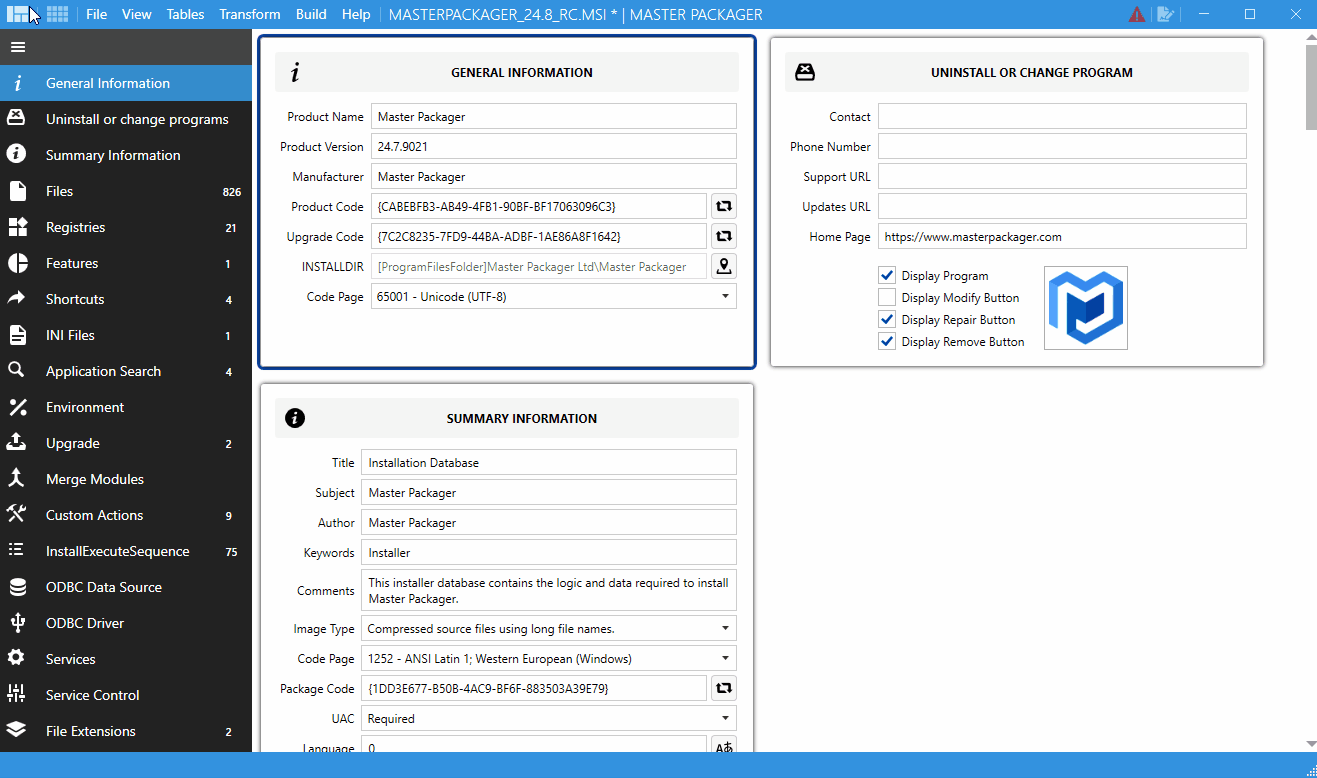Click the form view icon in title bar
Image resolution: width=1317 pixels, height=778 pixels.
pos(17,14)
